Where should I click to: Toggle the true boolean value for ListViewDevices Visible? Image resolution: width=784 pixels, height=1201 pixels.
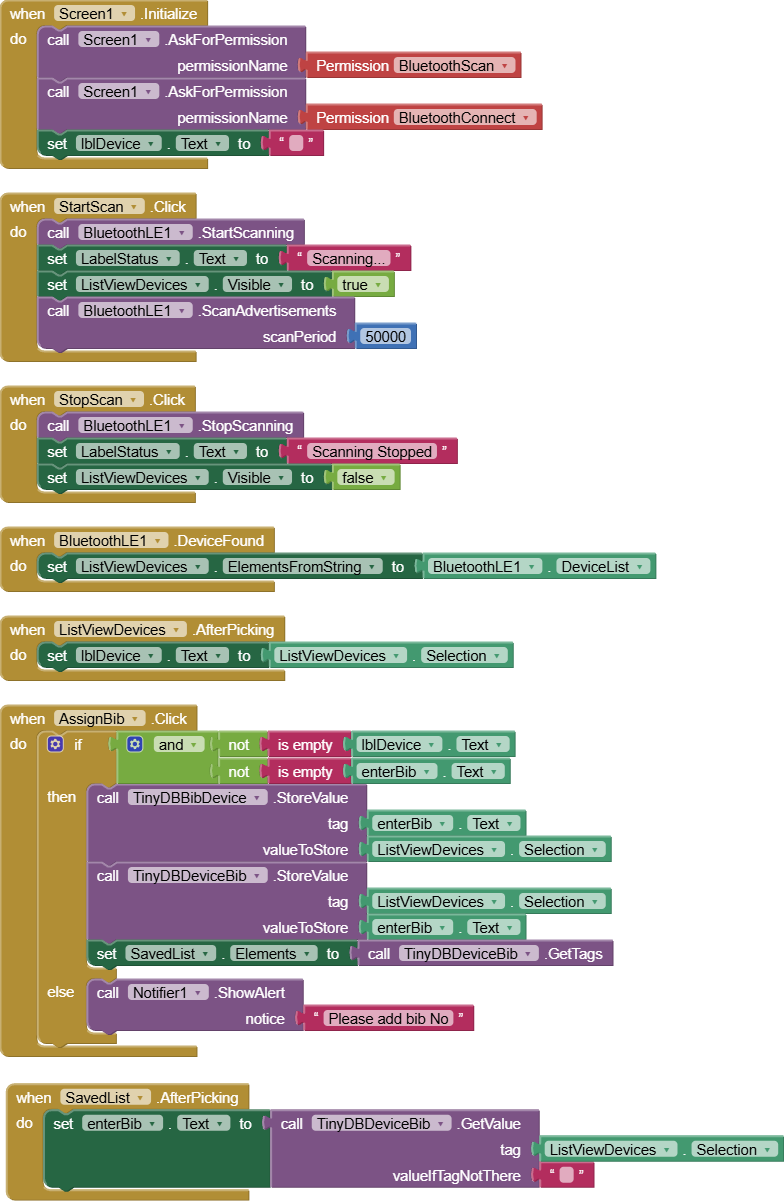[x=362, y=285]
